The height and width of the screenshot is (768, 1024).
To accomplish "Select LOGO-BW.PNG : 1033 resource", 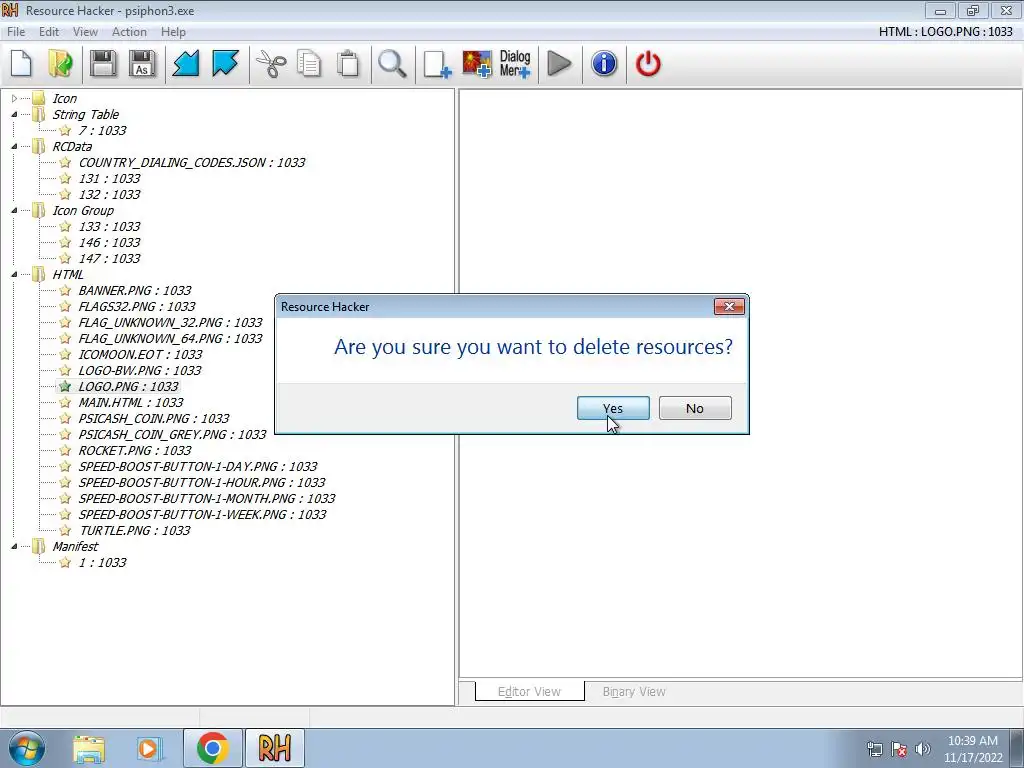I will tap(140, 370).
